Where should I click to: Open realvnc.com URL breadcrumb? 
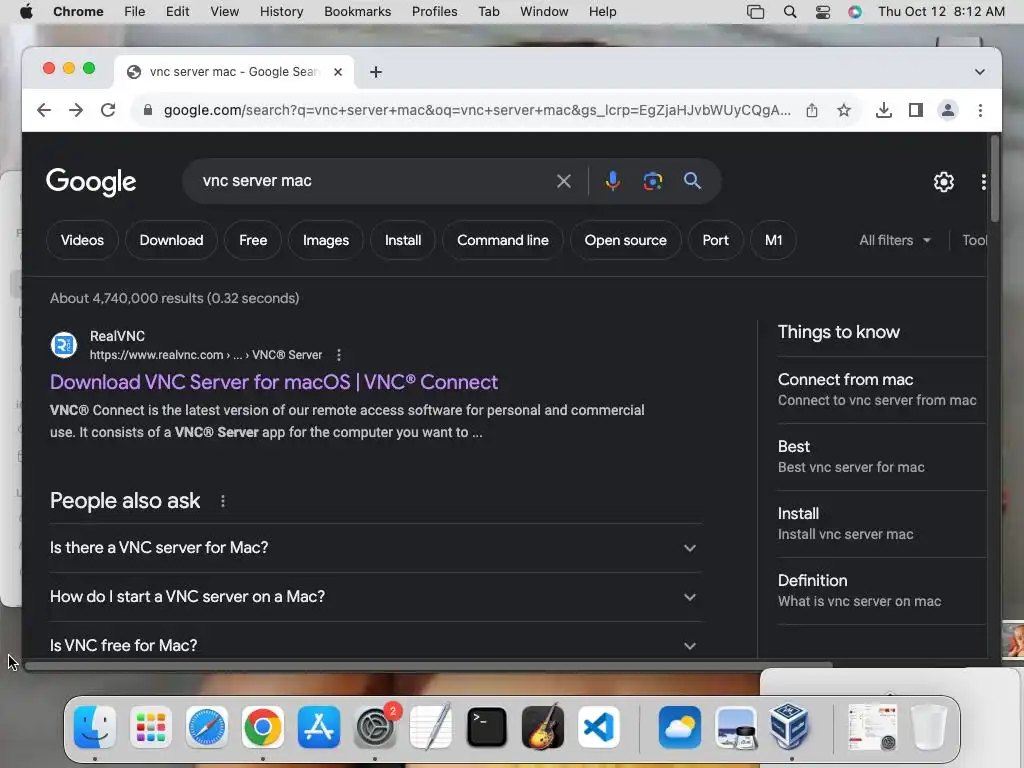pyautogui.click(x=206, y=355)
